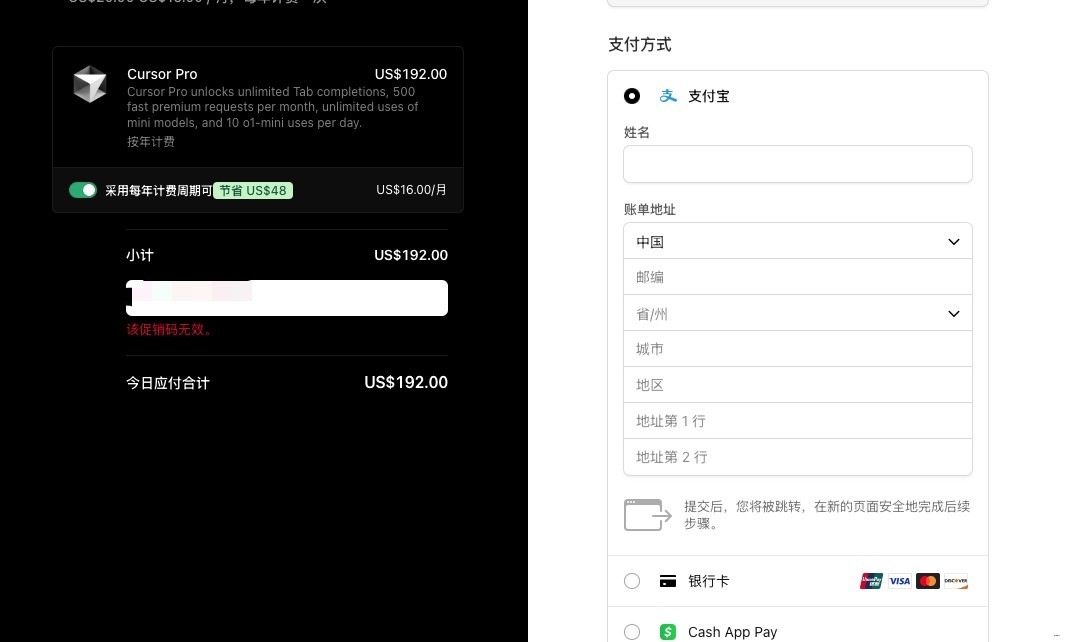This screenshot has width=1065, height=642.
Task: Click the 姓名 name input field
Action: (x=797, y=164)
